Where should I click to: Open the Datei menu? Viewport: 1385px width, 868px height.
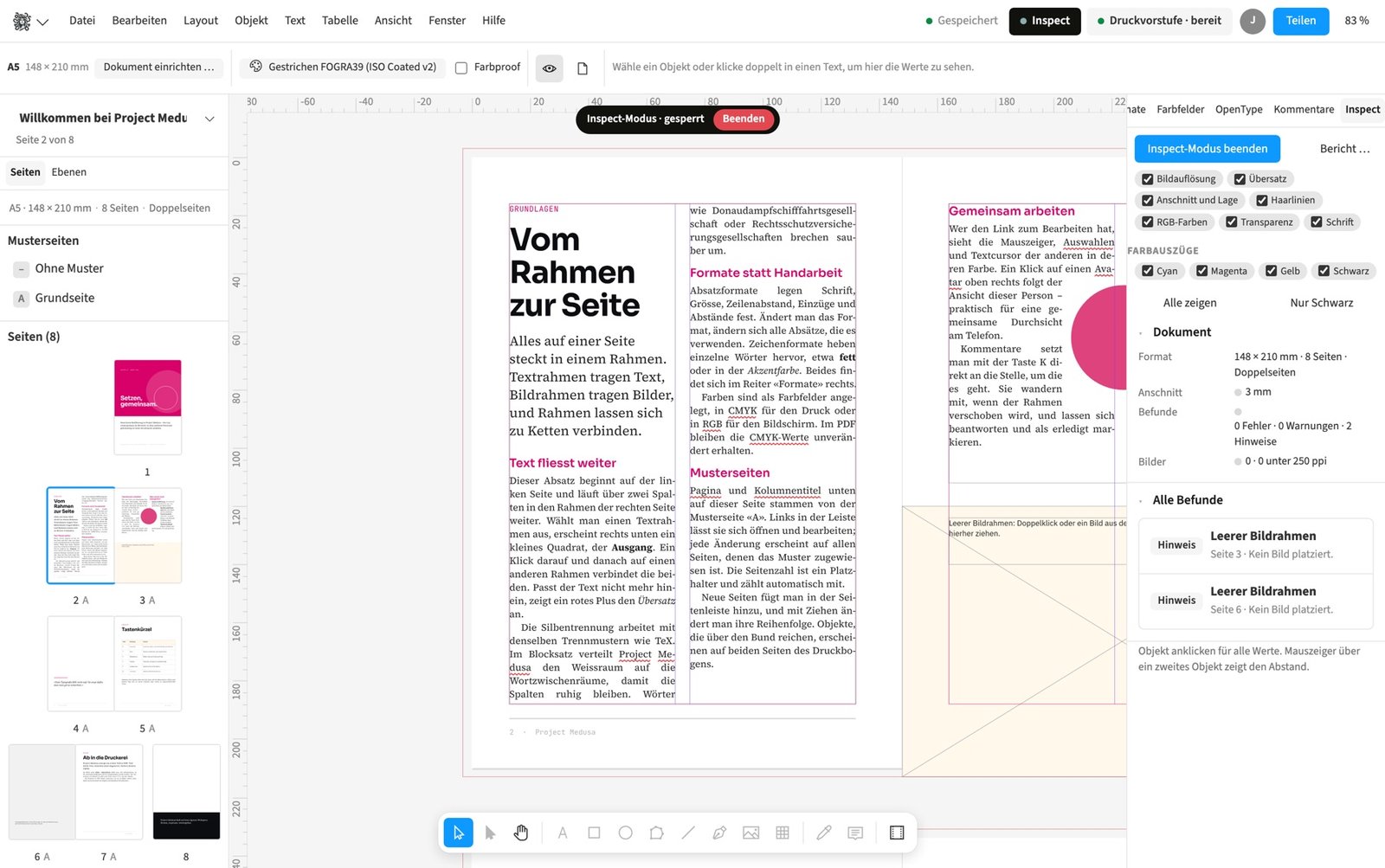(x=82, y=21)
